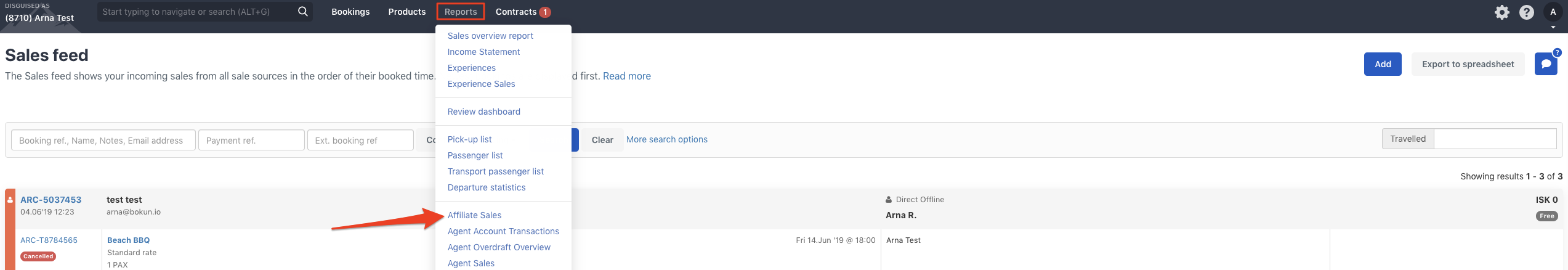Click the Direct Offline label
1568x270 pixels.
pyautogui.click(x=920, y=200)
